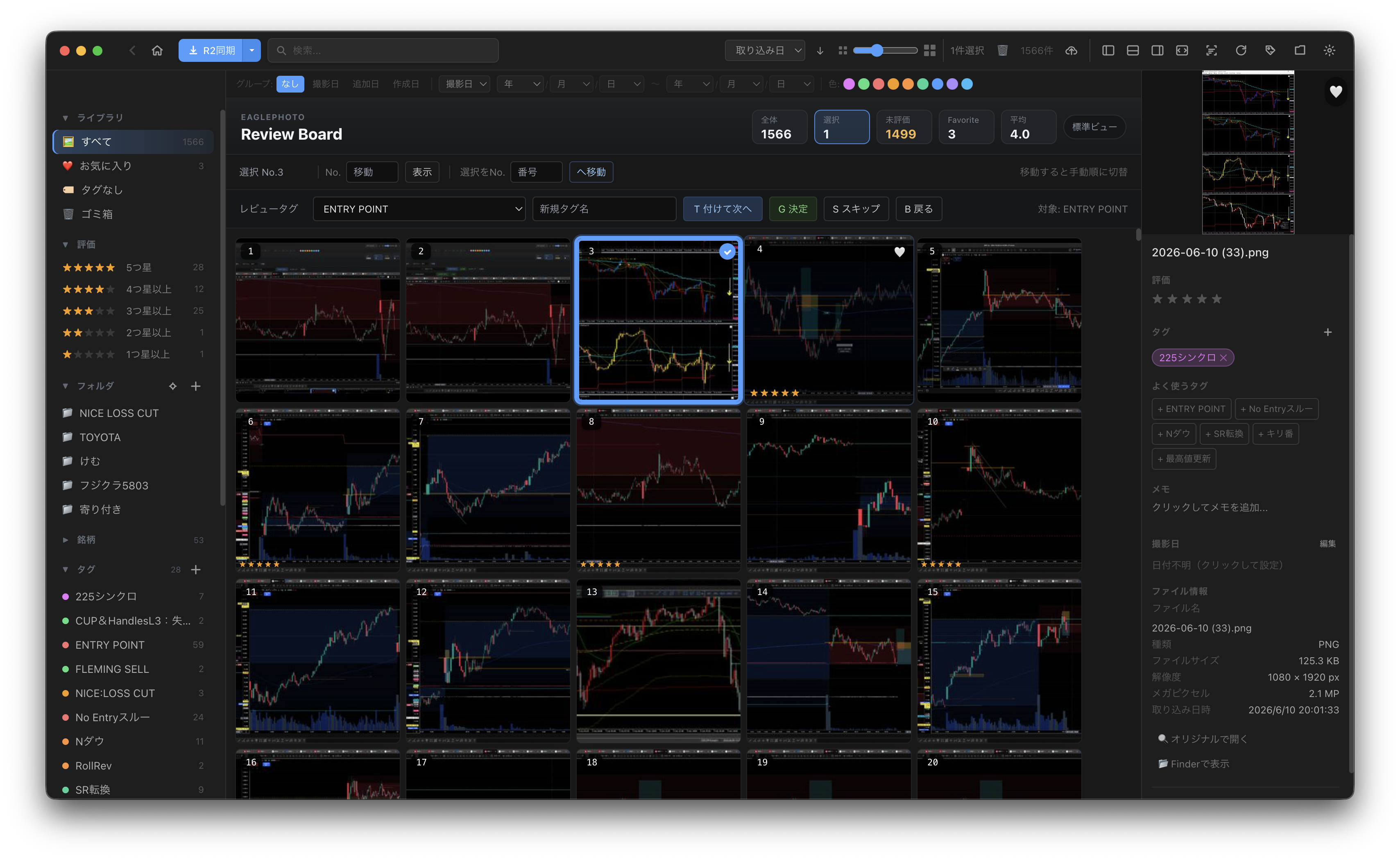Toggle the left sidebar panel icon
Viewport: 1400px width, 860px height.
(x=1108, y=51)
